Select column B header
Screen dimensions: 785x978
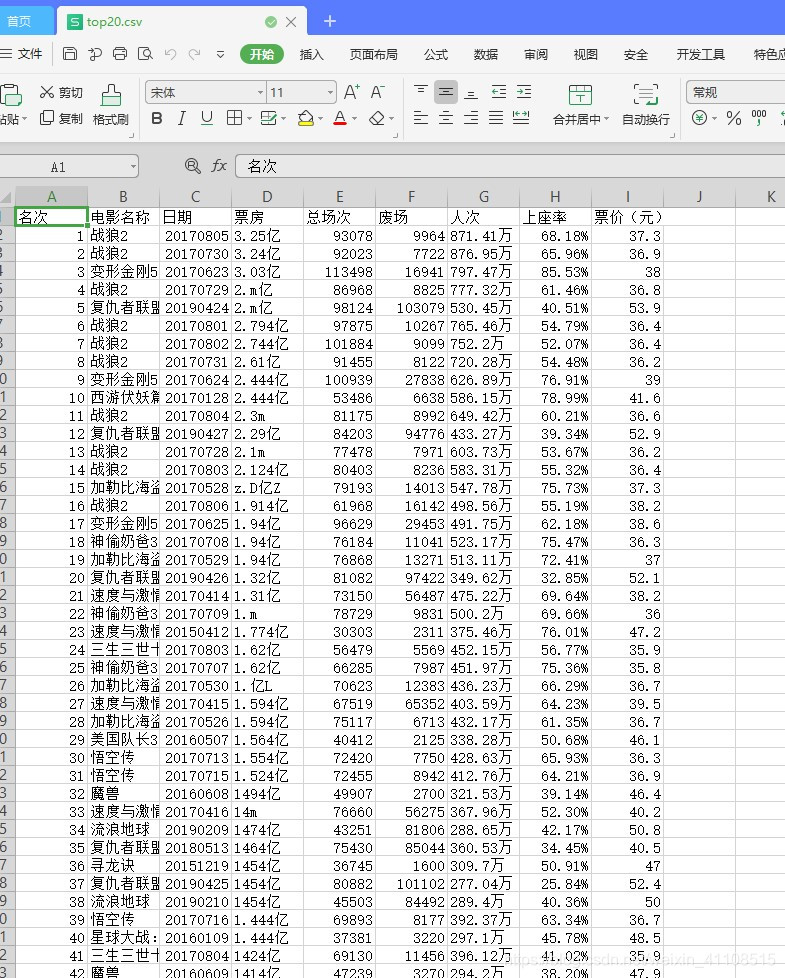tap(123, 196)
